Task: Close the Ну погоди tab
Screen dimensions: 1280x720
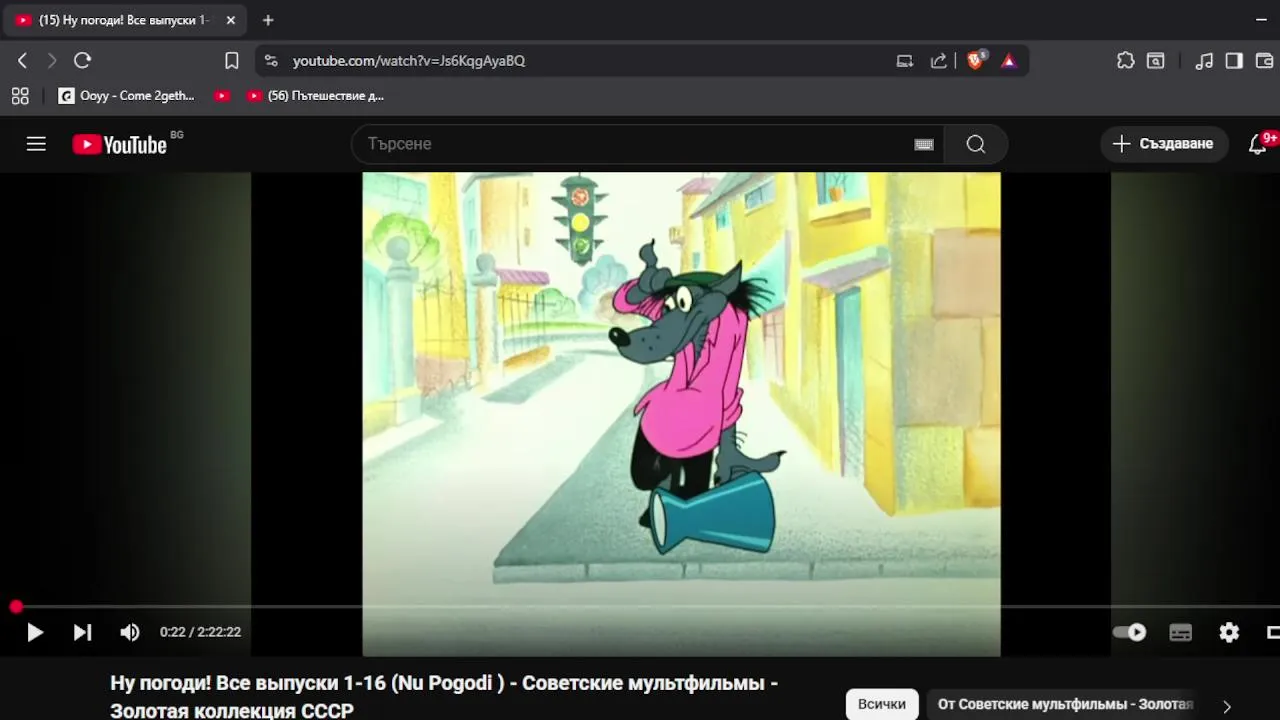Action: click(231, 20)
